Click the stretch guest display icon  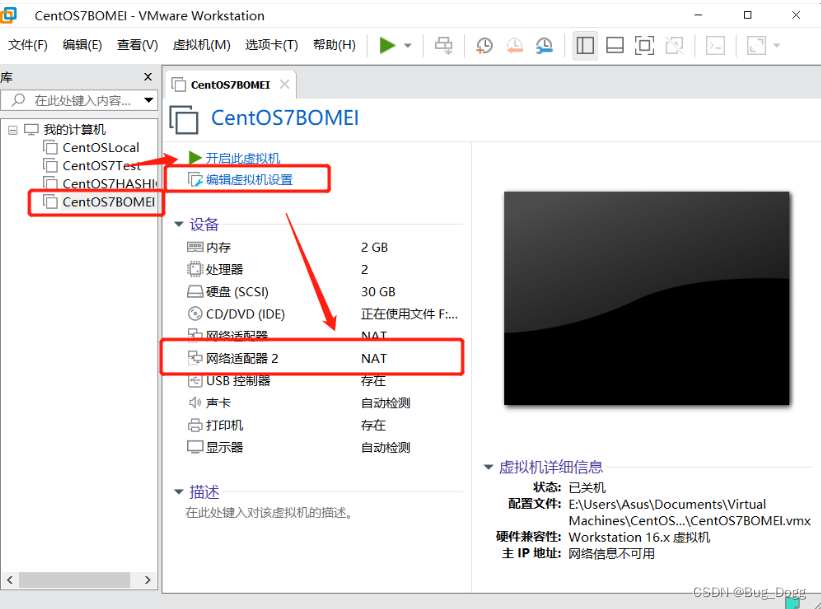(756, 46)
